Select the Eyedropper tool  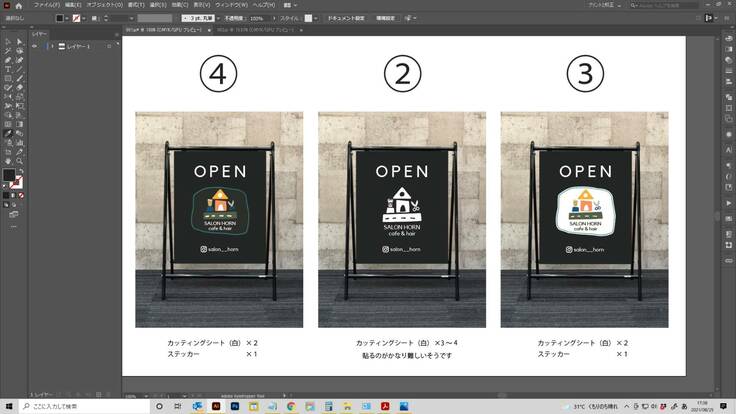coord(8,132)
